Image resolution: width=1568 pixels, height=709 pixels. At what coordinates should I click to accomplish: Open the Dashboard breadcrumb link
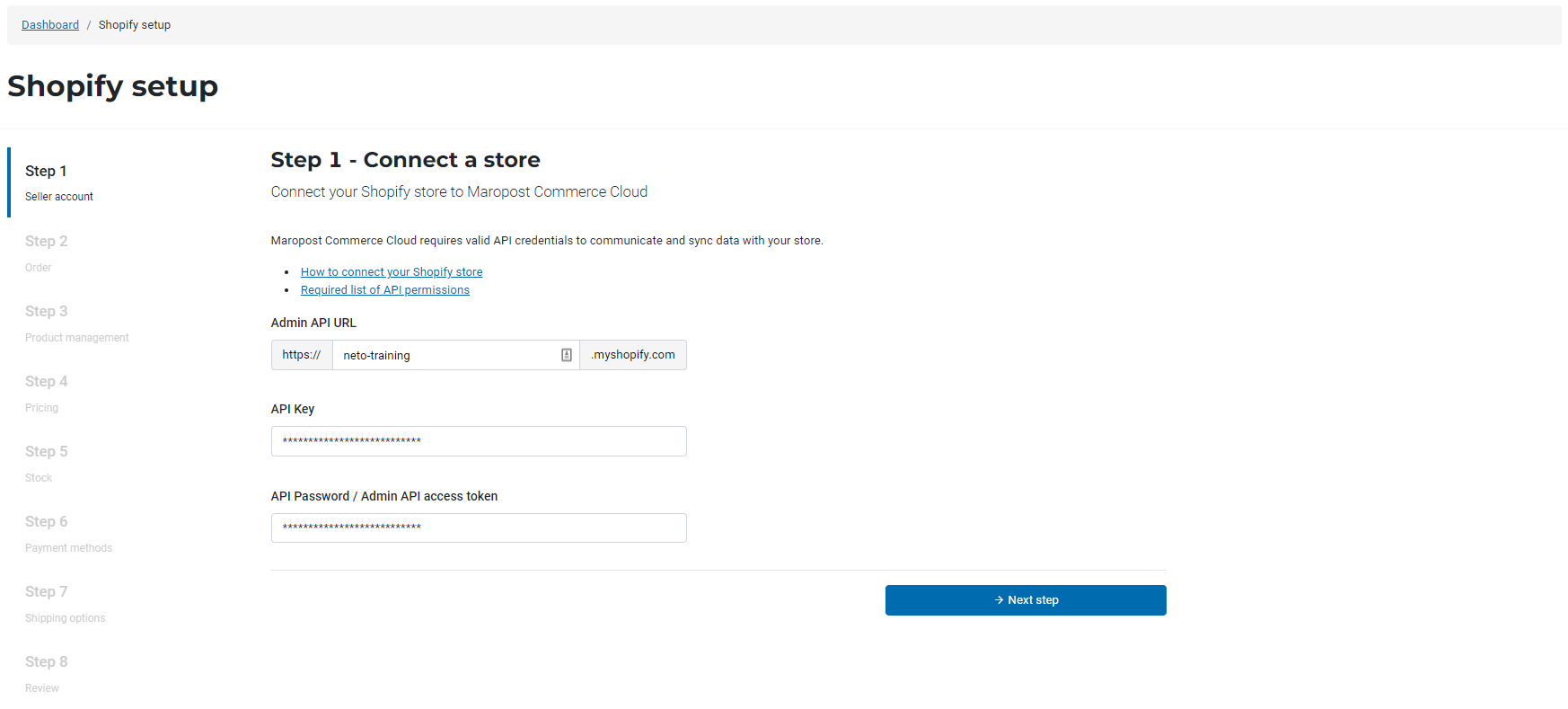(50, 25)
